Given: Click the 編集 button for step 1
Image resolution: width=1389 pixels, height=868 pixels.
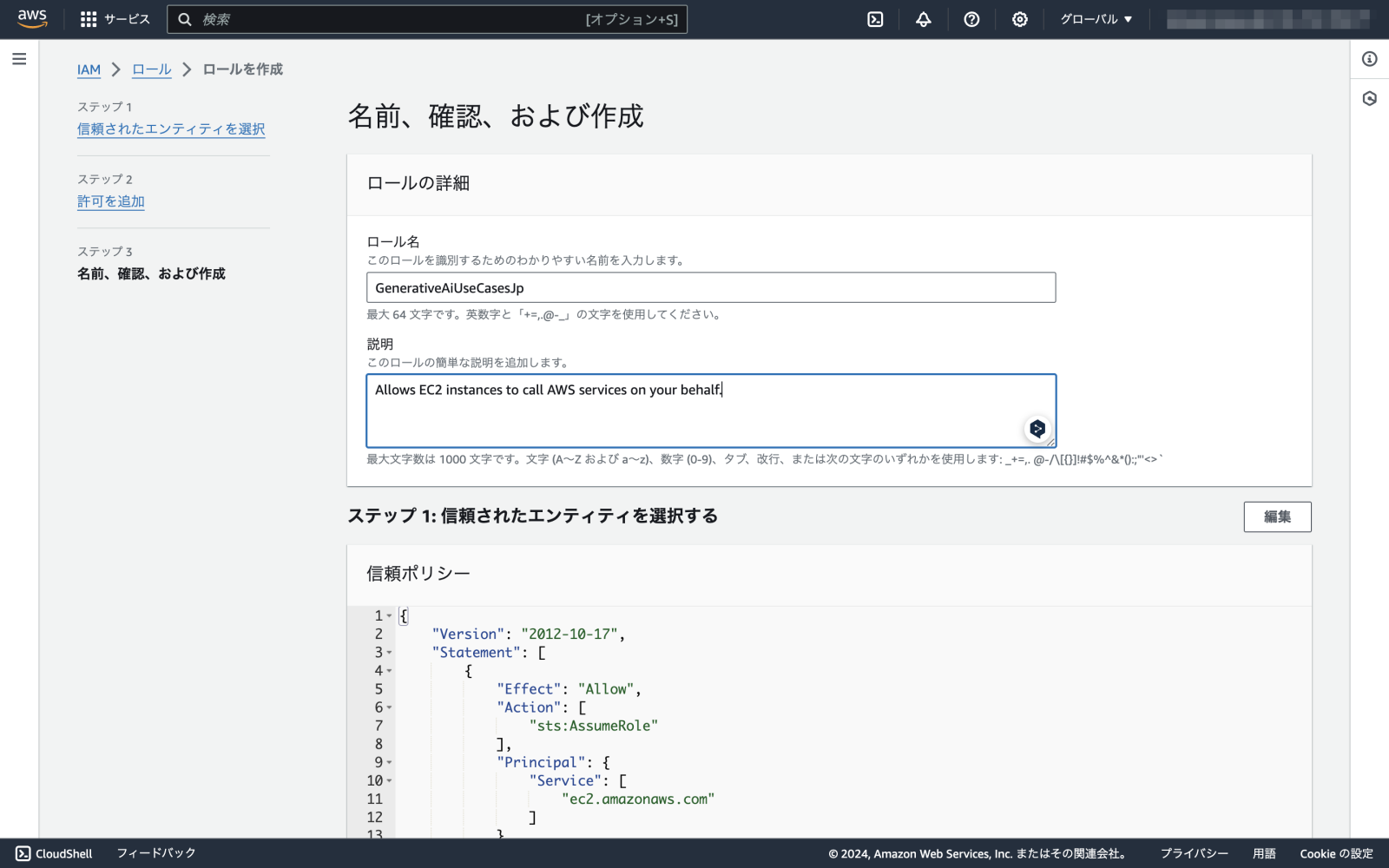Looking at the screenshot, I should click(1277, 516).
